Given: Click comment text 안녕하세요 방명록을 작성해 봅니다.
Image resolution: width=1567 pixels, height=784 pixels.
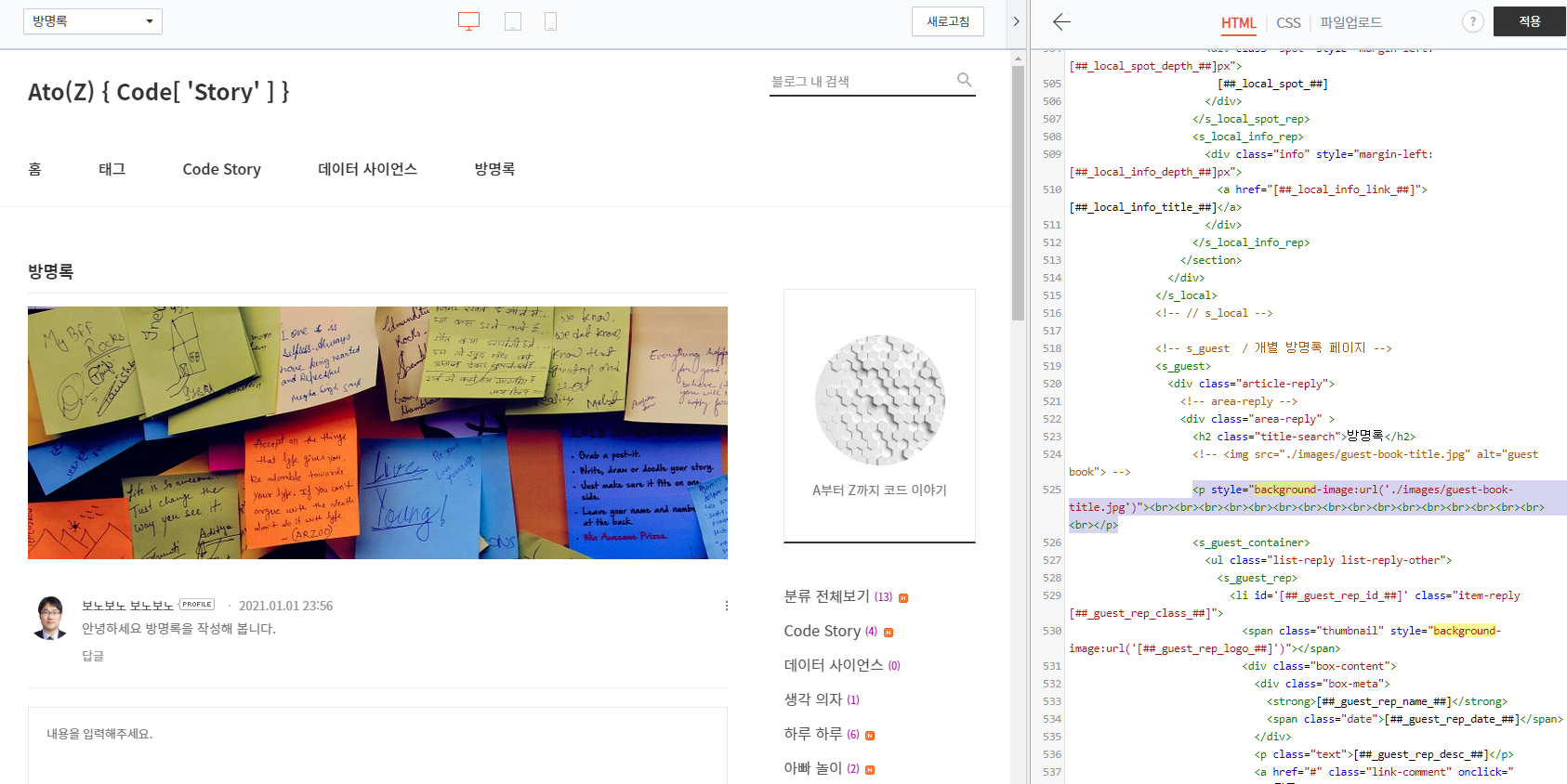Looking at the screenshot, I should click(178, 629).
